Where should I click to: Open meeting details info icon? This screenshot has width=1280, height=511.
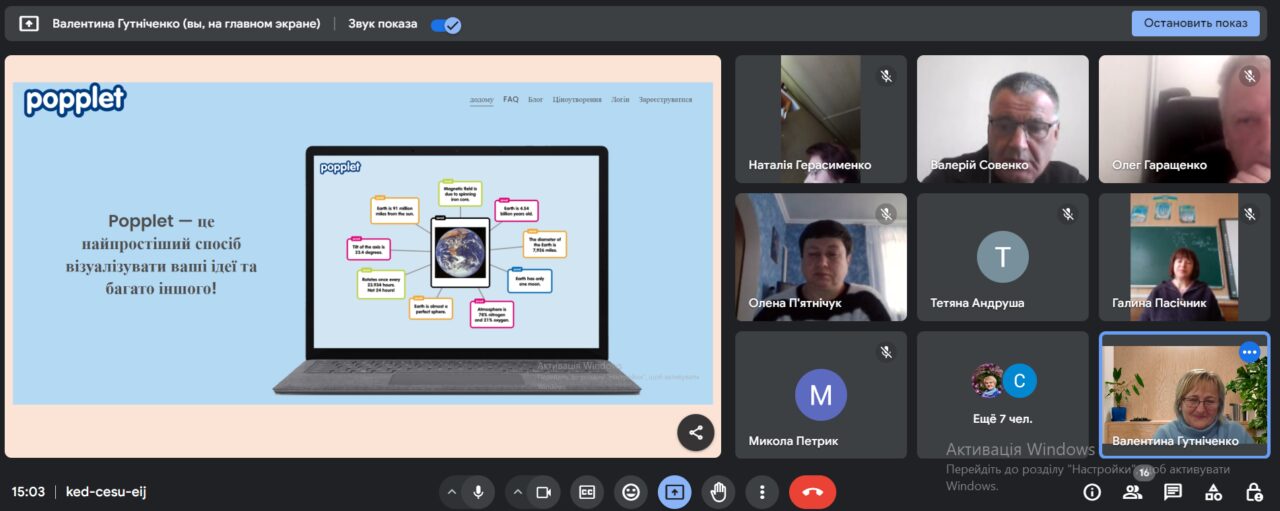[1092, 492]
